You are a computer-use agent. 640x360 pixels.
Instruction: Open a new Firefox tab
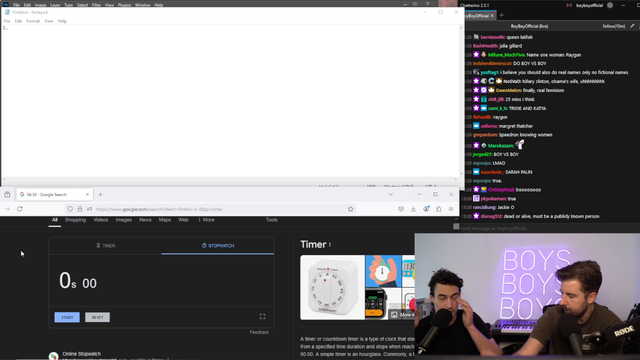[x=100, y=195]
